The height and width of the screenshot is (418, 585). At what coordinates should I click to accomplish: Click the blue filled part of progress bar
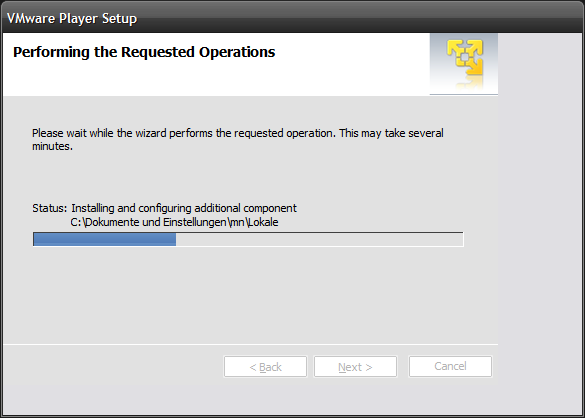pos(104,239)
